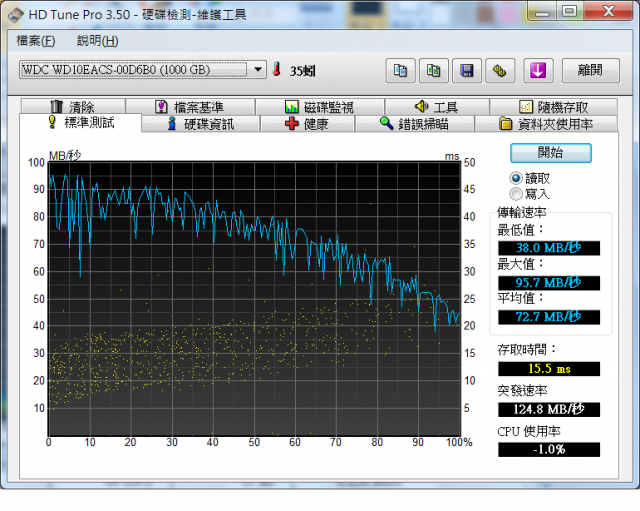Click the burst rate value 124.8 MB/秒
The width and height of the screenshot is (640, 511).
tap(549, 409)
